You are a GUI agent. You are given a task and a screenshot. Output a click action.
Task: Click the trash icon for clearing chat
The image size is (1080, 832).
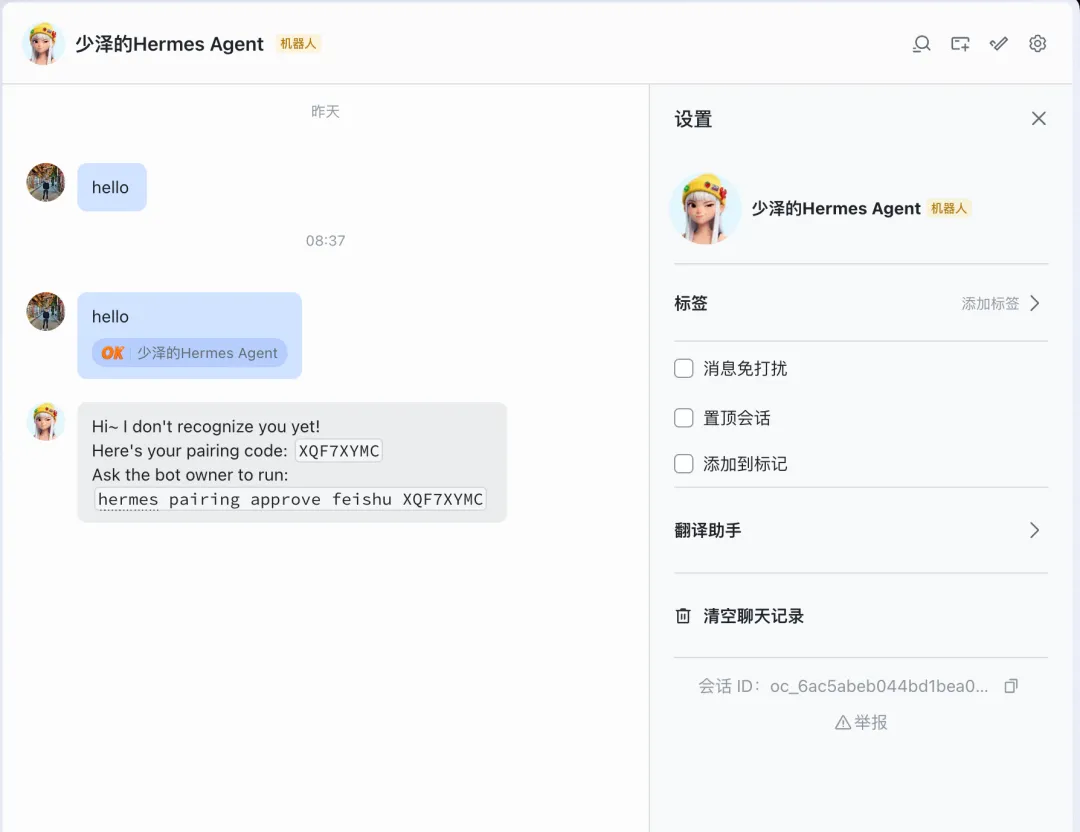point(683,616)
